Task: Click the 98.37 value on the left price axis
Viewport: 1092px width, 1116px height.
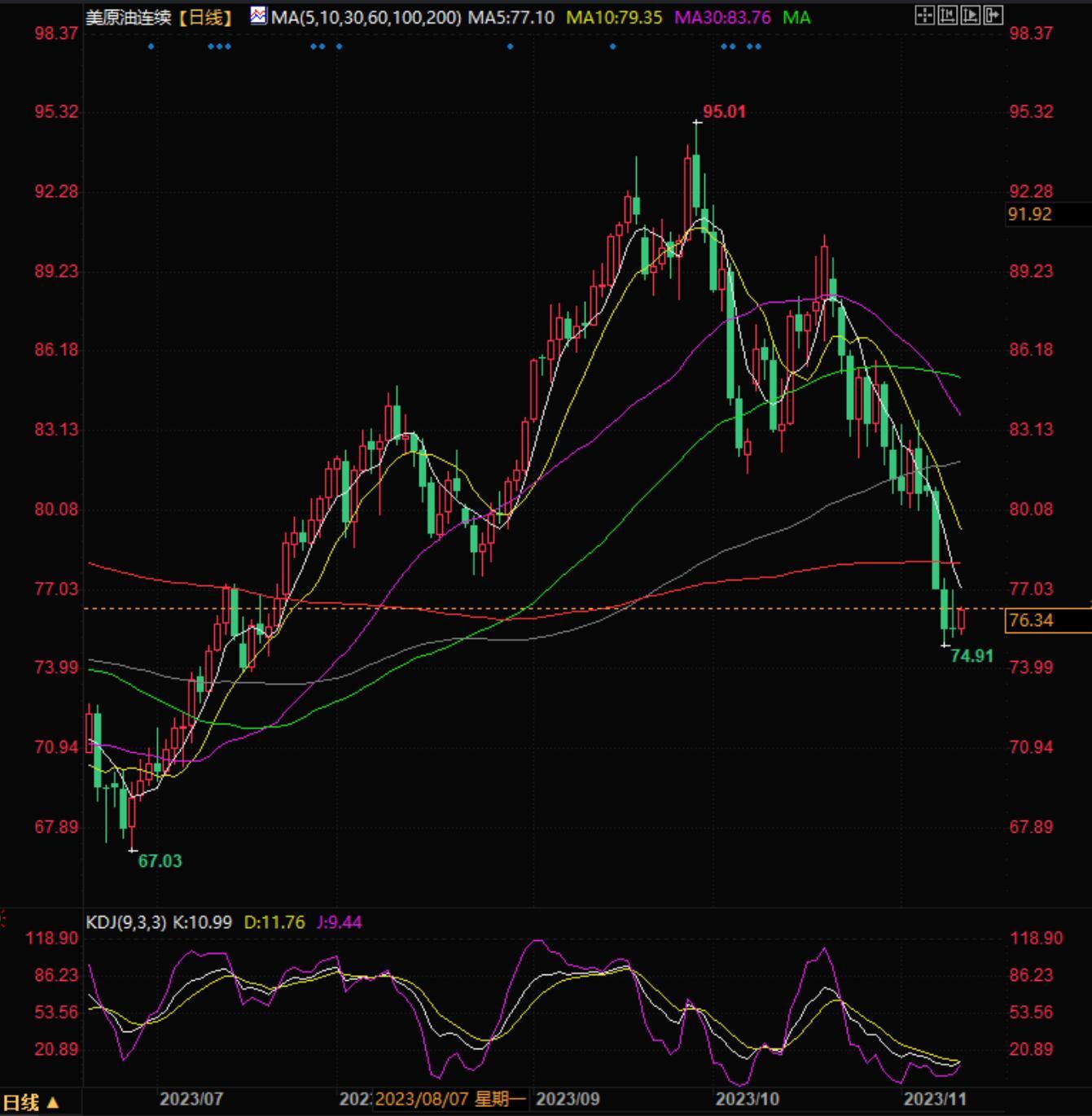Action: 56,33
